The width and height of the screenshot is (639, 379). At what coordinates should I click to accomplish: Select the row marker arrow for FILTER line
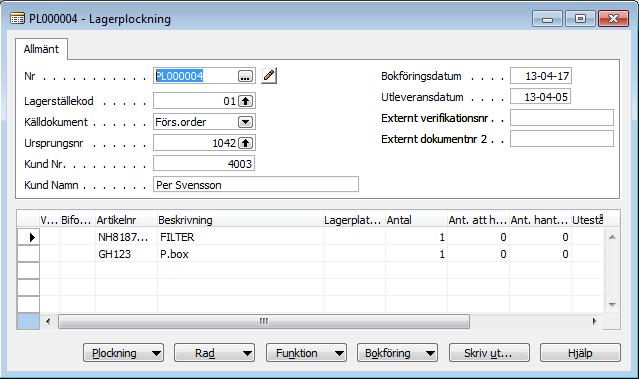(29, 237)
